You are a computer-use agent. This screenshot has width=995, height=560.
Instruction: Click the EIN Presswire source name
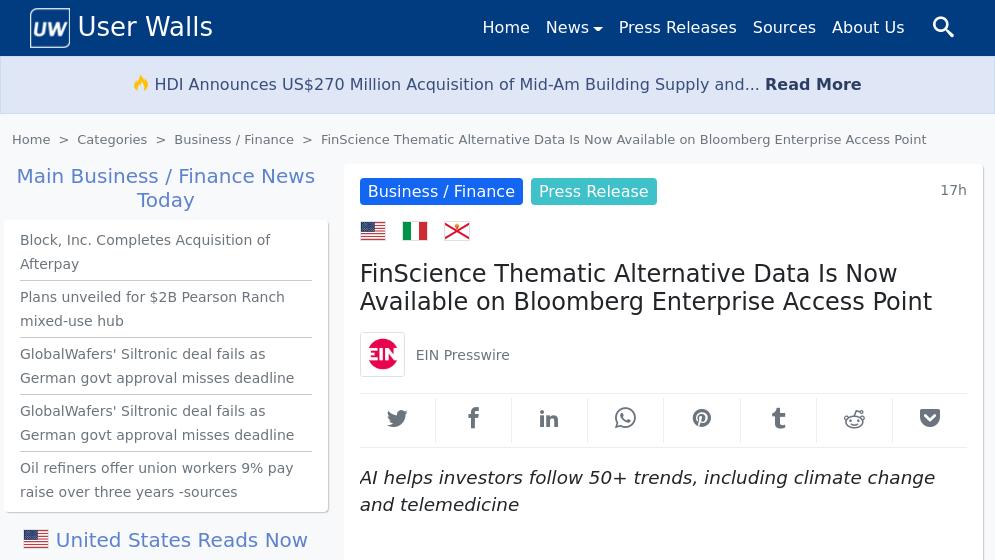tap(463, 355)
